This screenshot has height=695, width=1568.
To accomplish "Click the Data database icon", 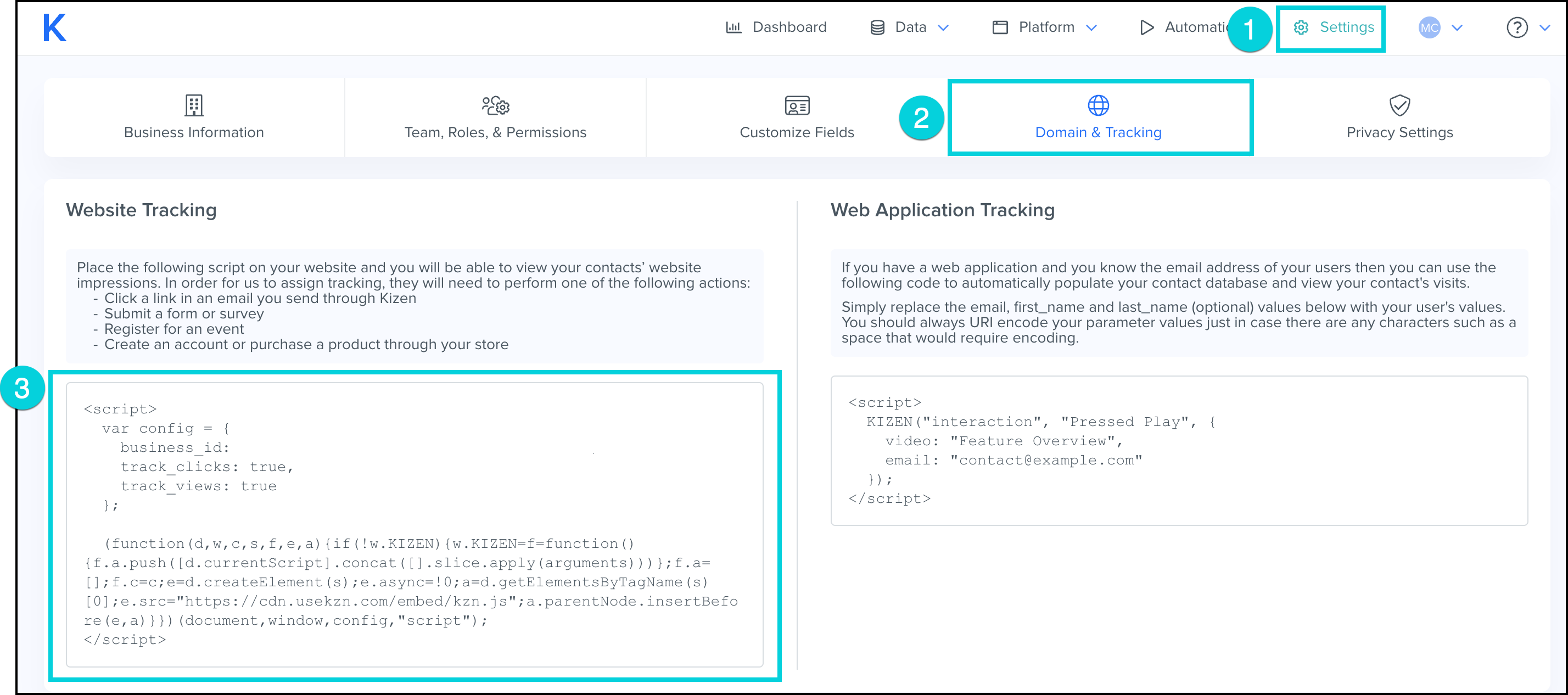I will coord(877,27).
